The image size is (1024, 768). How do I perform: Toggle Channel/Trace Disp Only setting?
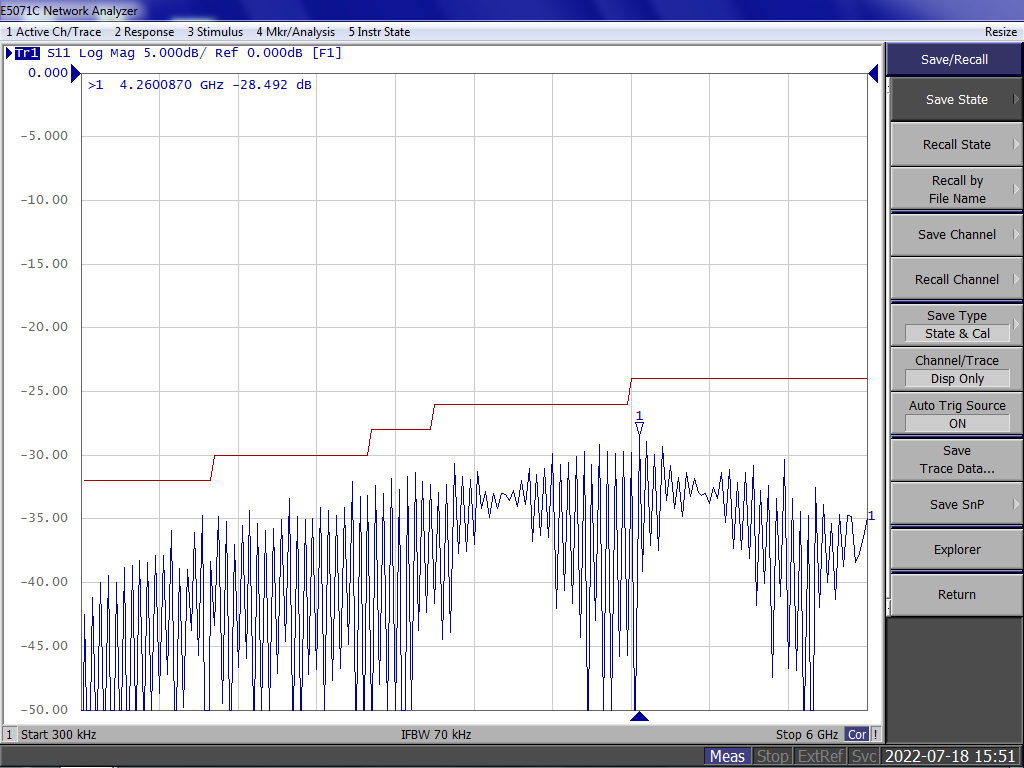(957, 369)
